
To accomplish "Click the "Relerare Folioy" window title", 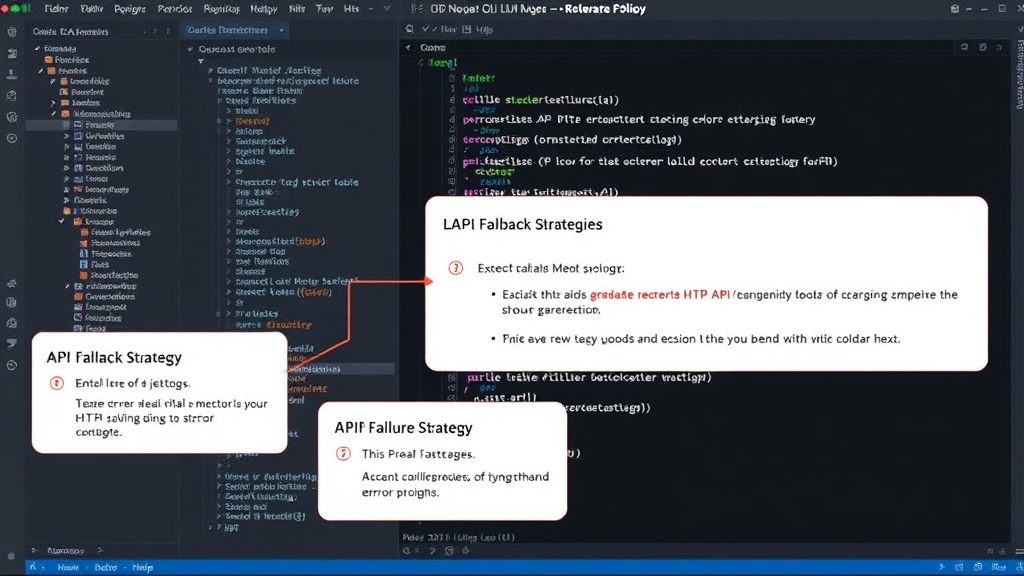I will tap(605, 9).
